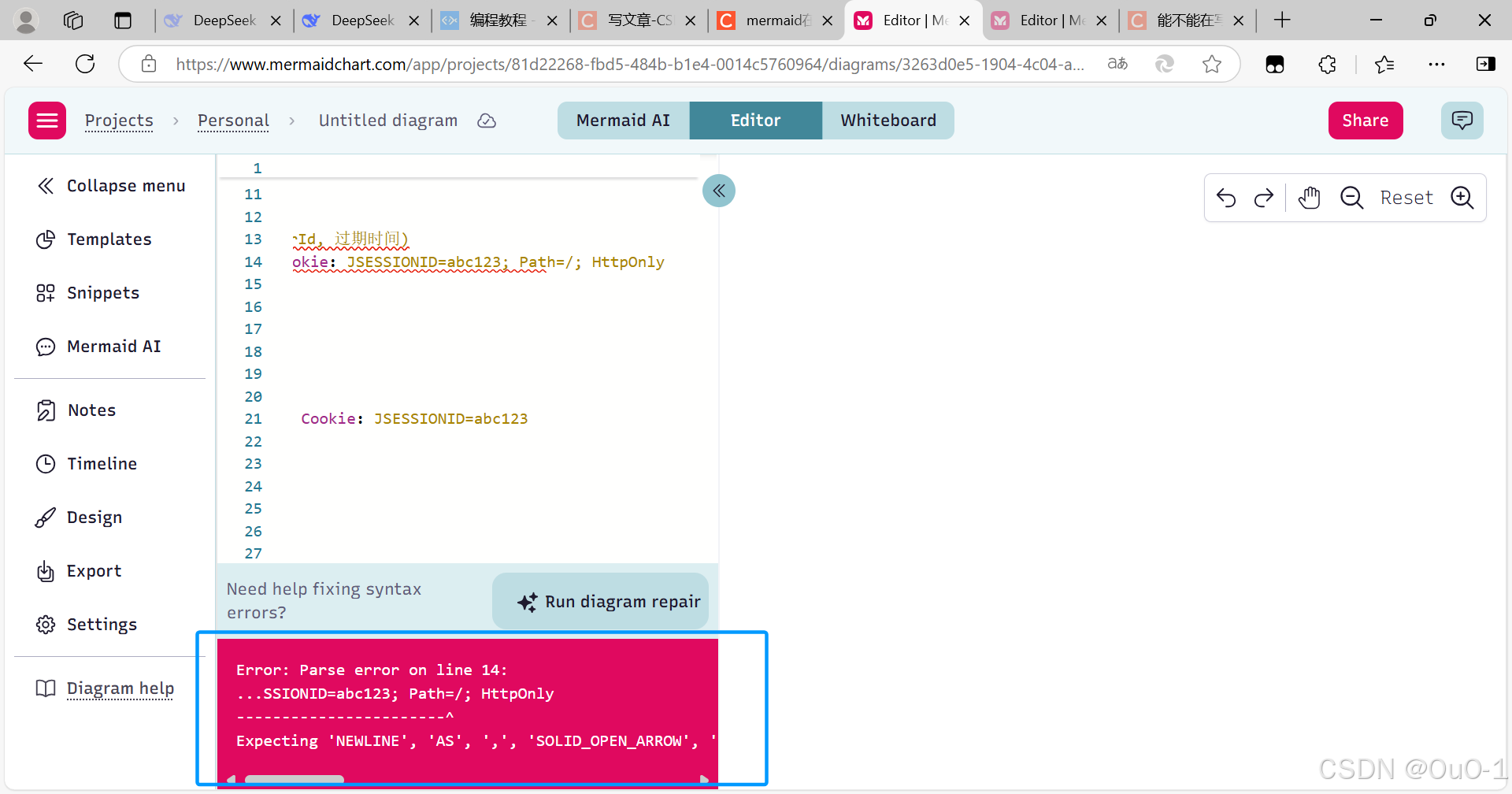1512x794 pixels.
Task: Switch to the Mermaid AI tab
Action: [623, 121]
